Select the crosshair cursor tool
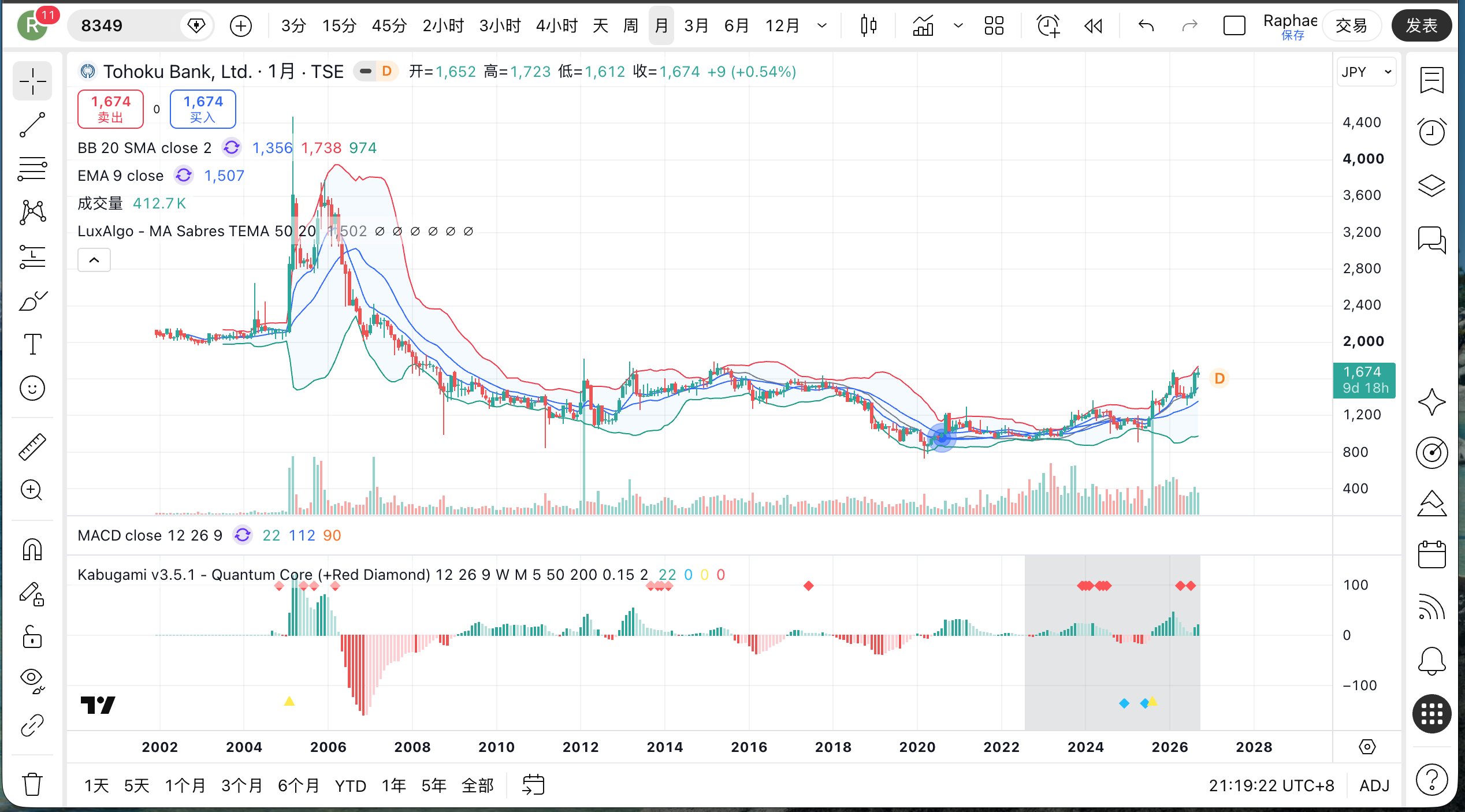The height and width of the screenshot is (812, 1465). click(32, 81)
